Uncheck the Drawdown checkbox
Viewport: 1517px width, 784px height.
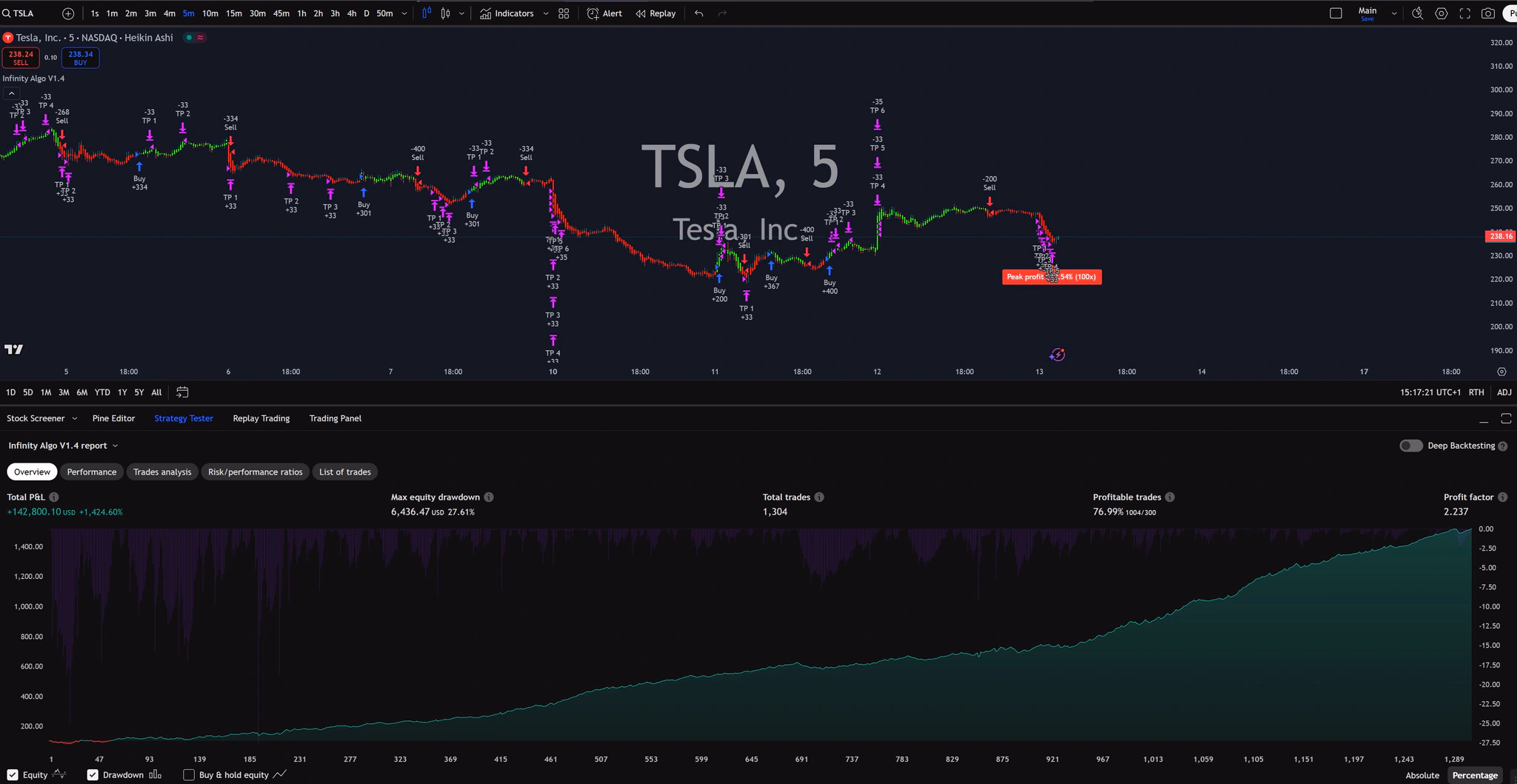click(x=93, y=774)
